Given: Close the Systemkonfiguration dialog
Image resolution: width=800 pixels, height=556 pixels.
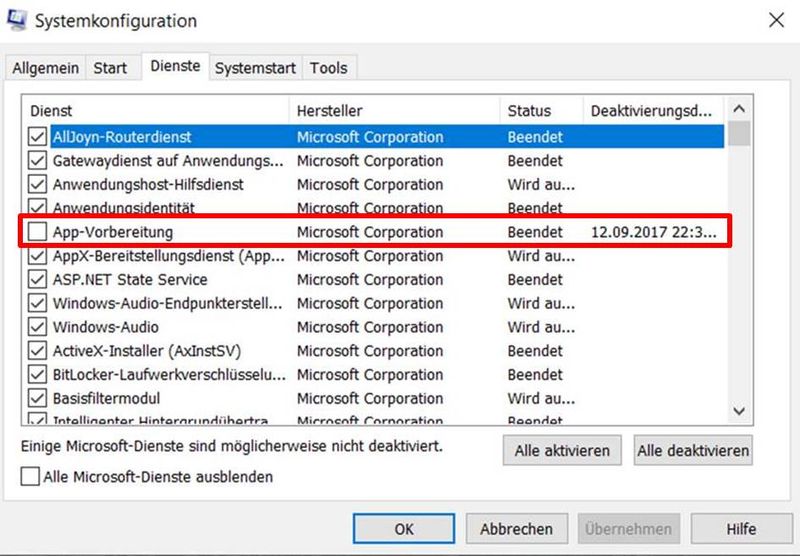Looking at the screenshot, I should (x=775, y=19).
